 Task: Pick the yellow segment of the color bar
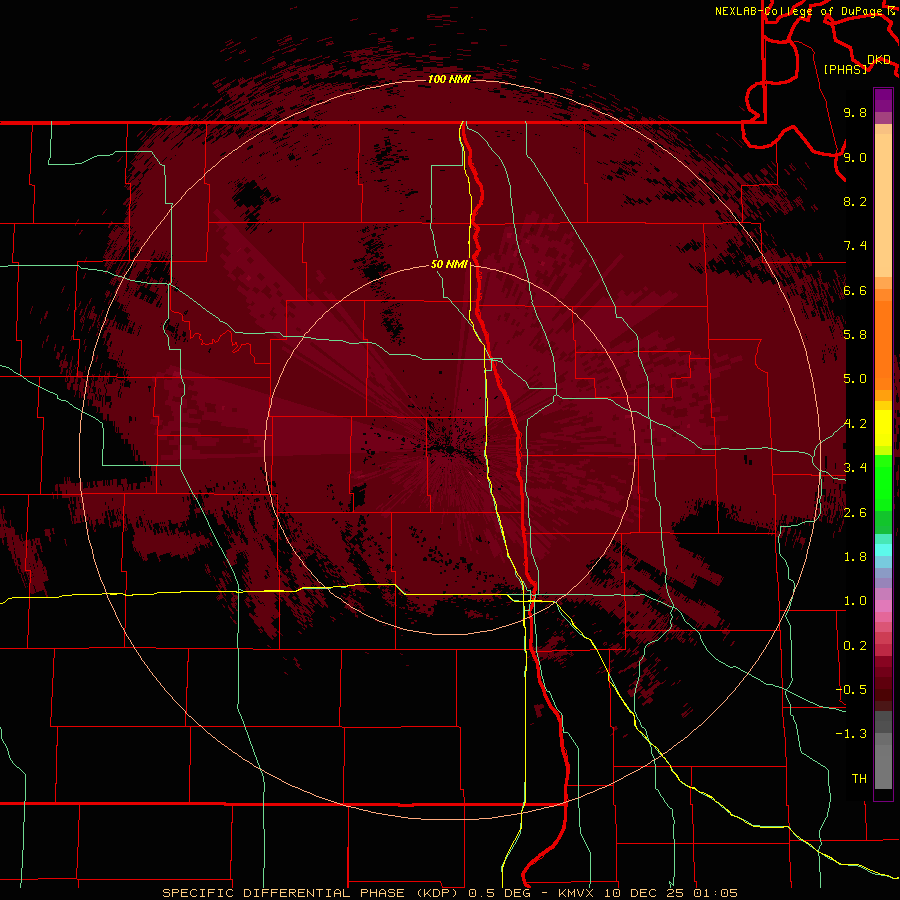[x=883, y=428]
